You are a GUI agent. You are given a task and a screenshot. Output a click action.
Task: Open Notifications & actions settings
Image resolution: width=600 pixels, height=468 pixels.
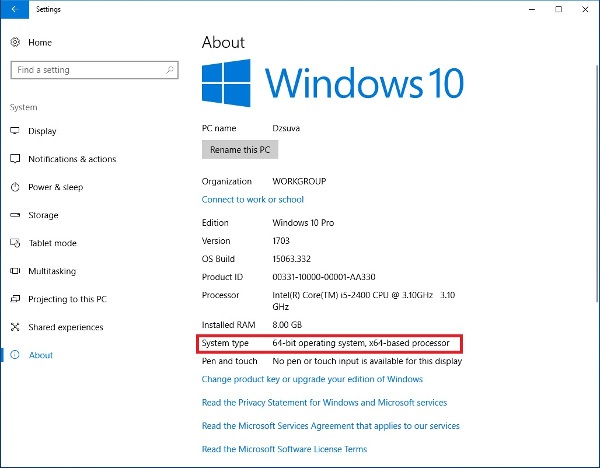72,159
